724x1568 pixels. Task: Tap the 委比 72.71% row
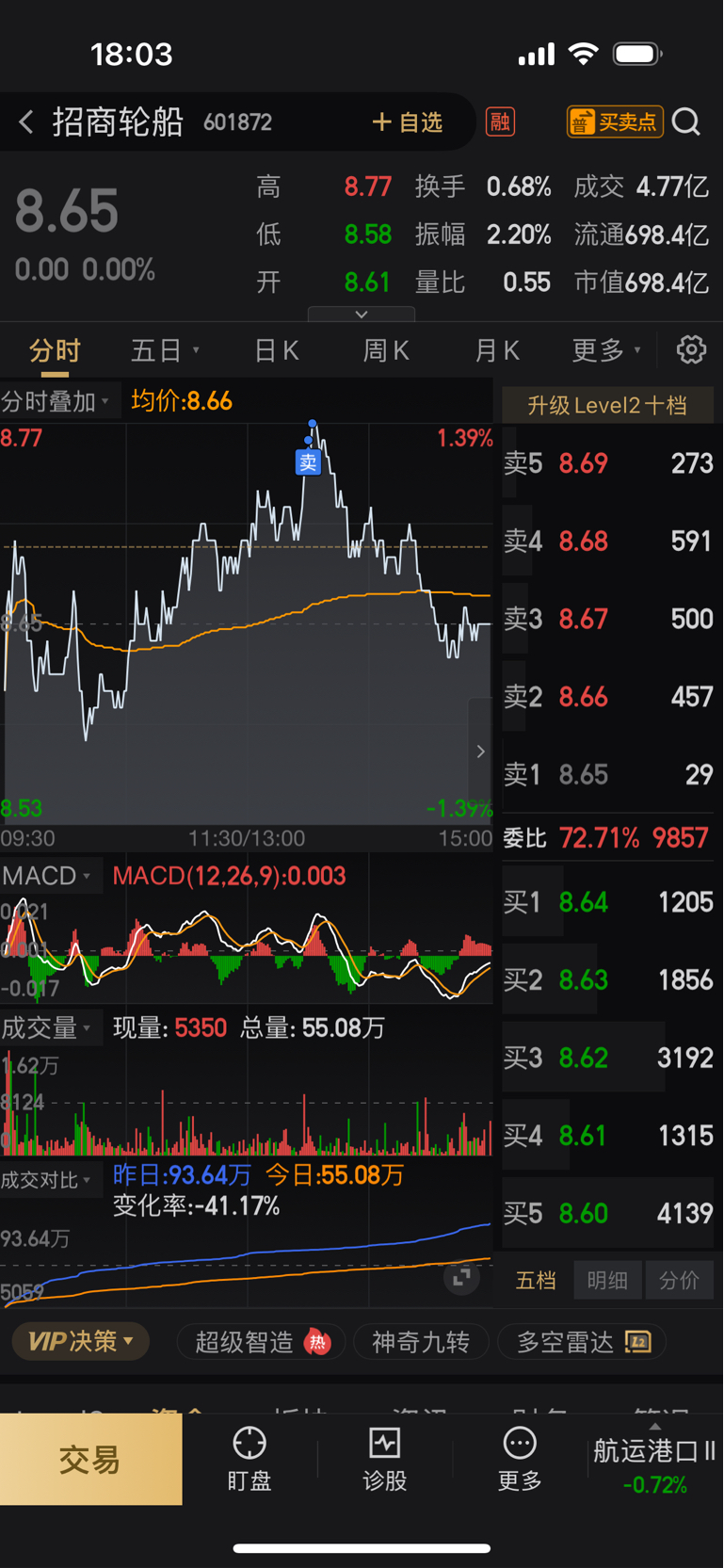click(x=605, y=838)
